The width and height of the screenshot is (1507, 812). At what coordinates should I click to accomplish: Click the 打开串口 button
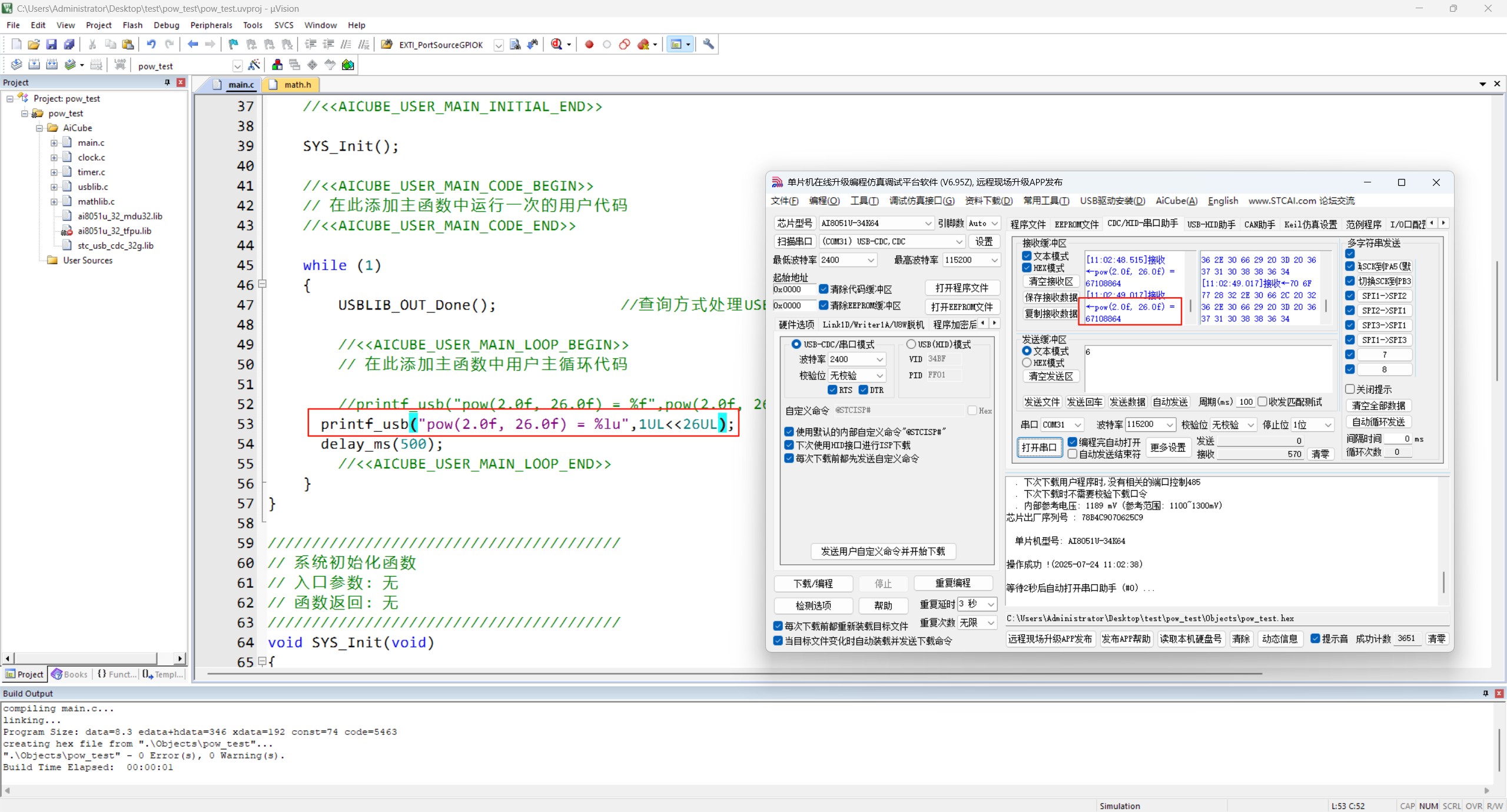pyautogui.click(x=1039, y=447)
